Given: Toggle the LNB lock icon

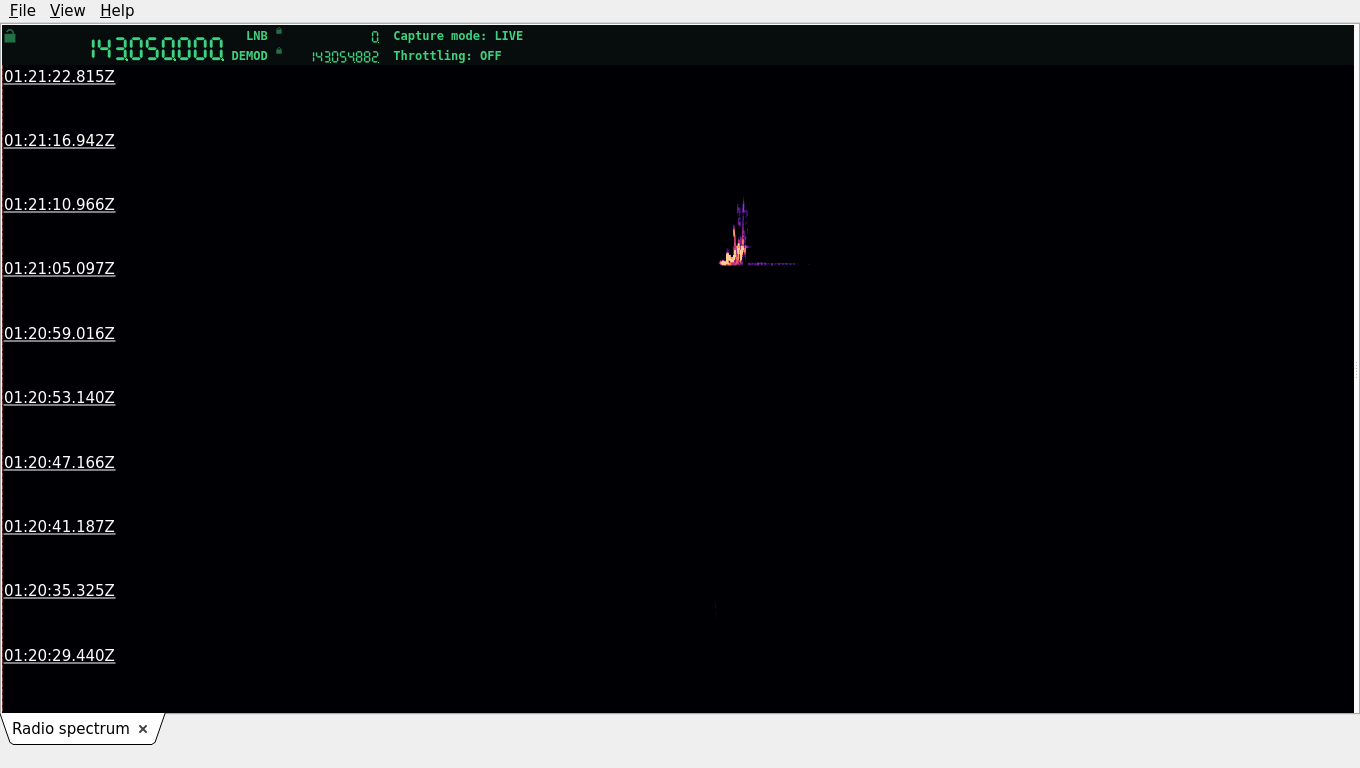Looking at the screenshot, I should [279, 31].
